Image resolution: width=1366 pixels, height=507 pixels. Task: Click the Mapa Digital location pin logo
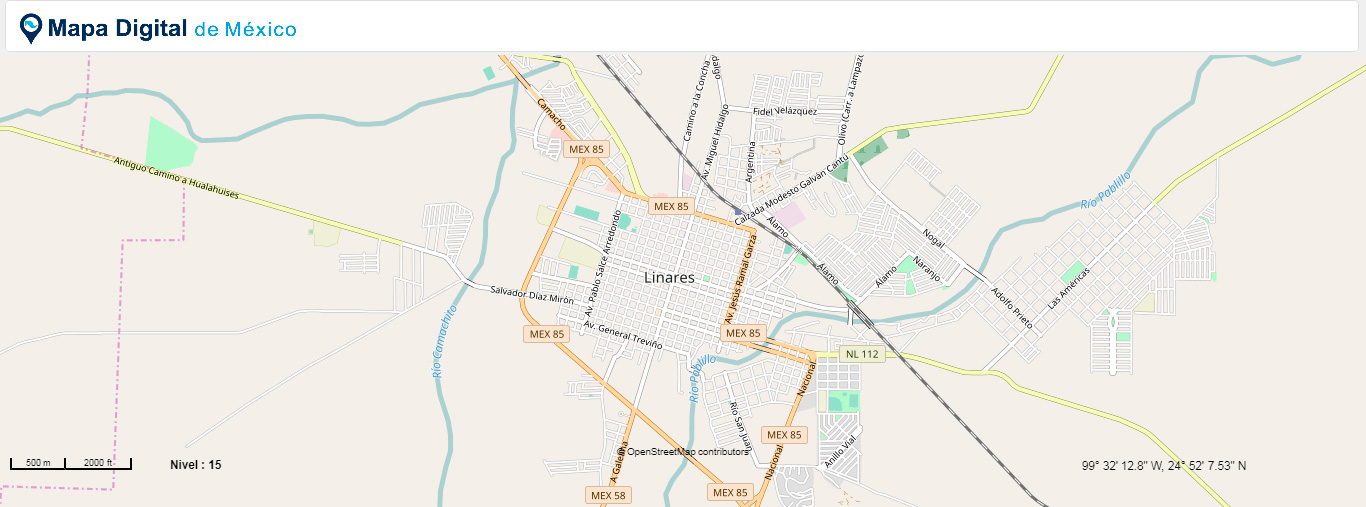coord(32,28)
